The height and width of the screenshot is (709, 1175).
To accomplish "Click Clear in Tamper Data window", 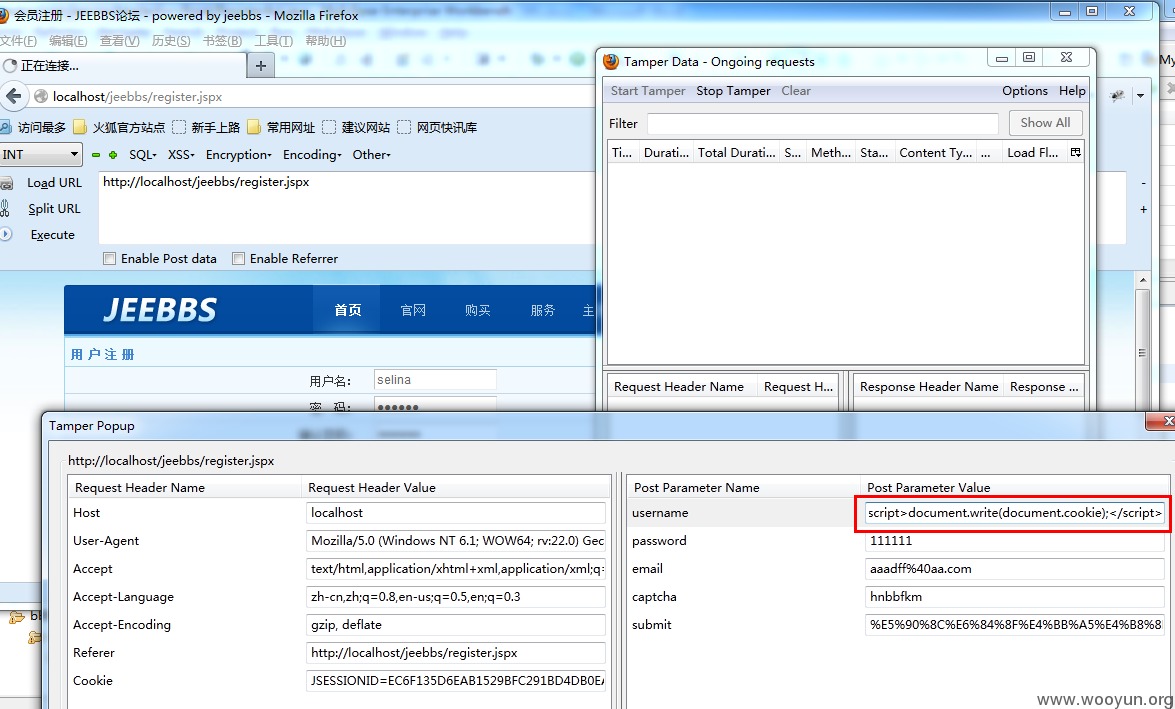I will pos(796,91).
